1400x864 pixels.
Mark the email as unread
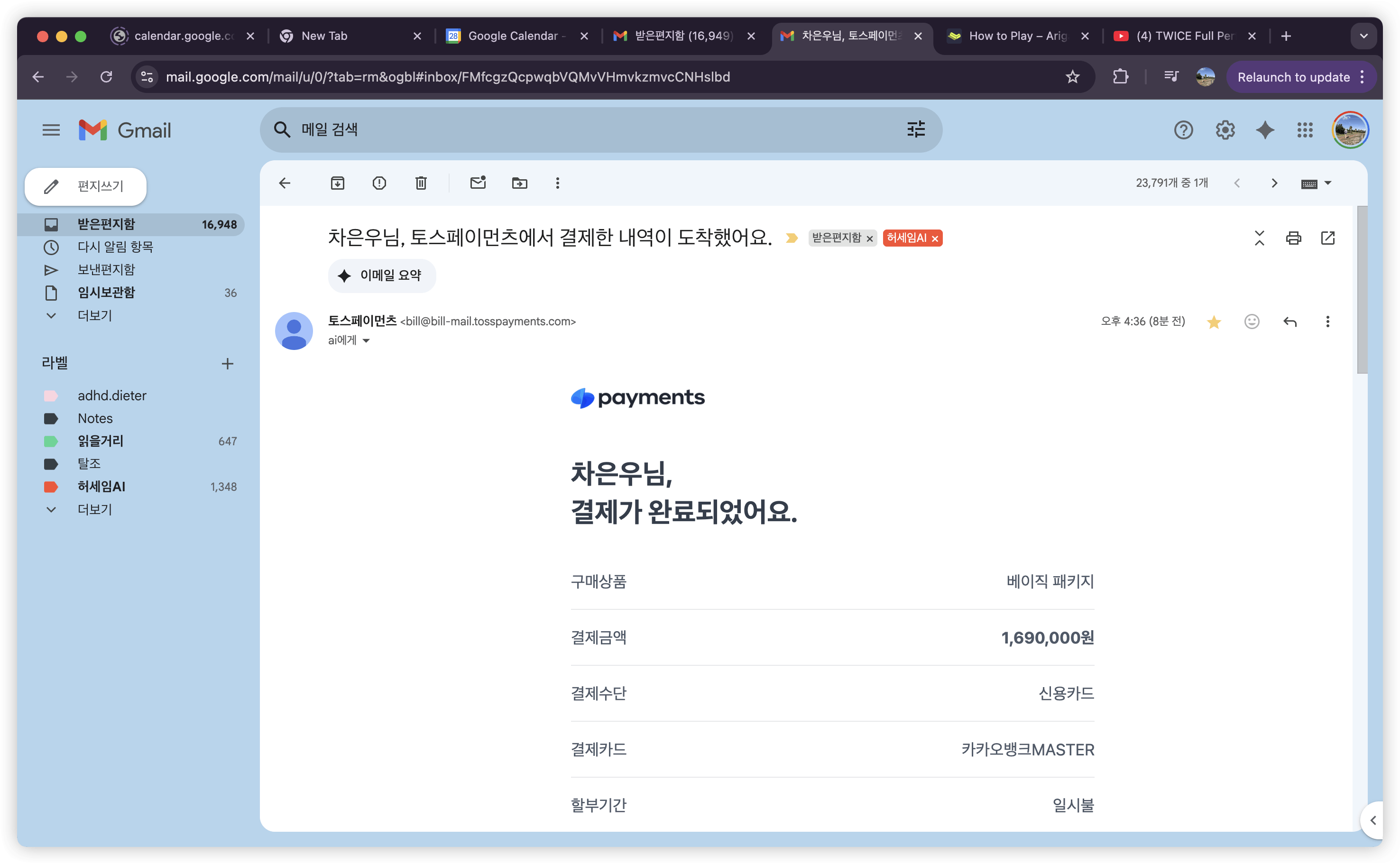(x=478, y=183)
